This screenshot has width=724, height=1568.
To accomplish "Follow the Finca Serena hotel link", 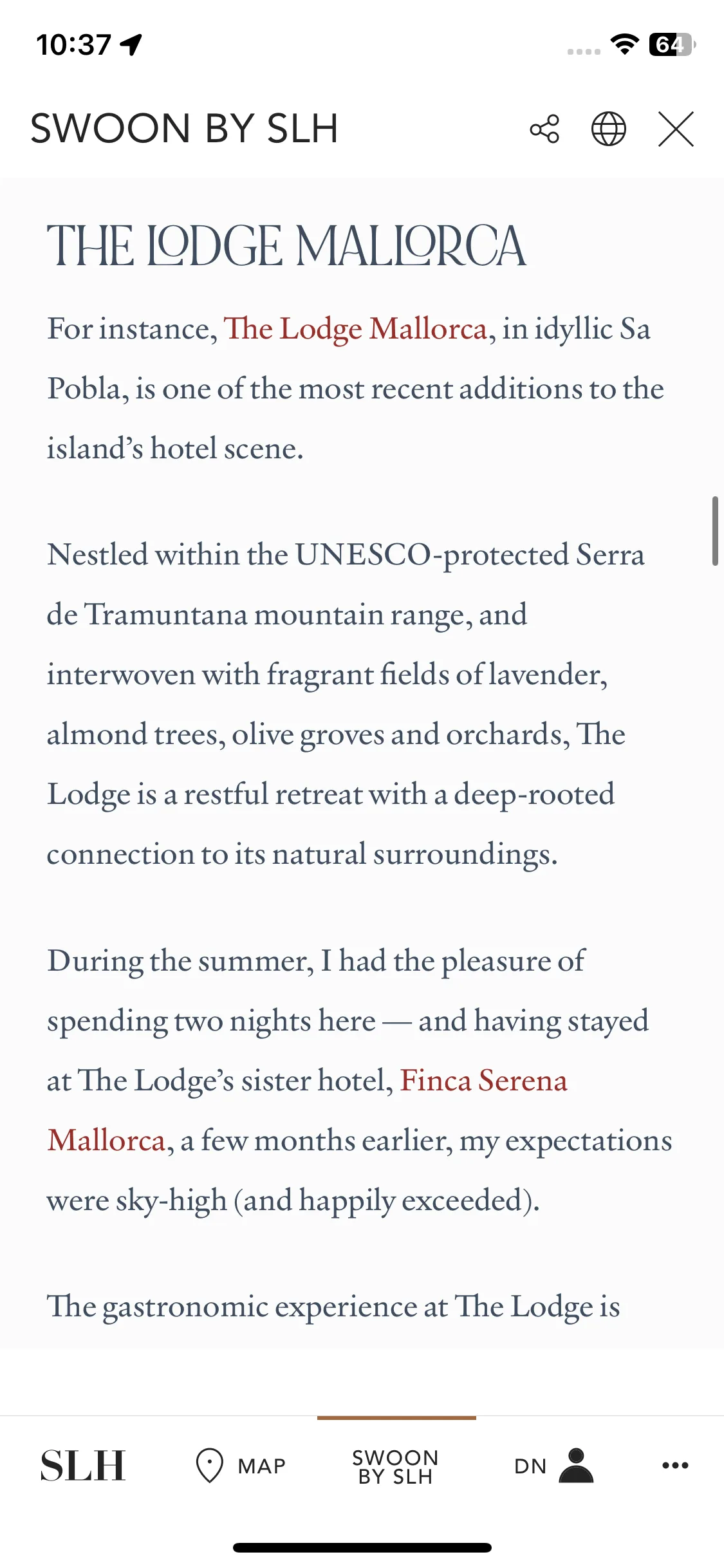I will [307, 1110].
